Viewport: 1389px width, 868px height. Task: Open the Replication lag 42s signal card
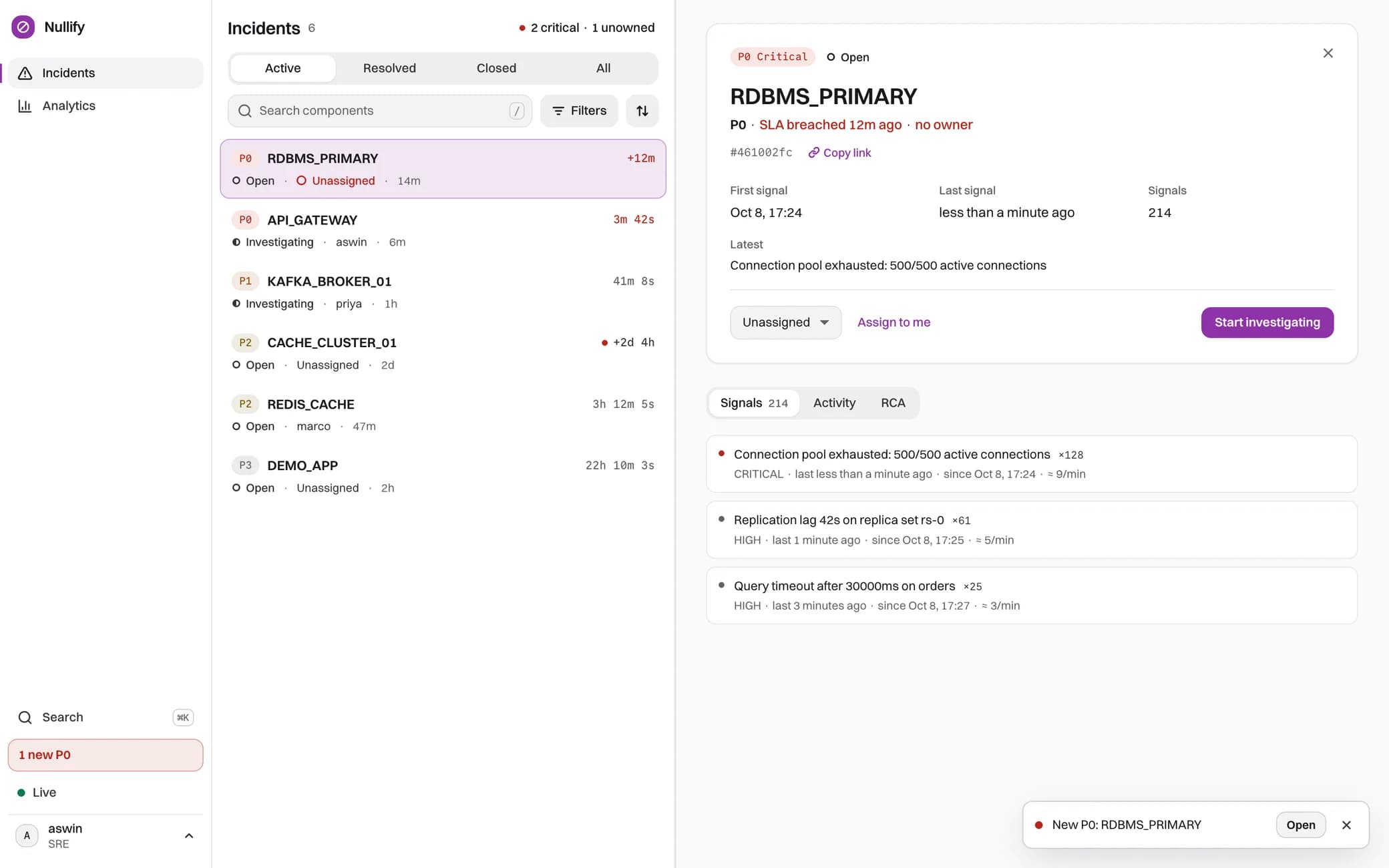[1032, 529]
